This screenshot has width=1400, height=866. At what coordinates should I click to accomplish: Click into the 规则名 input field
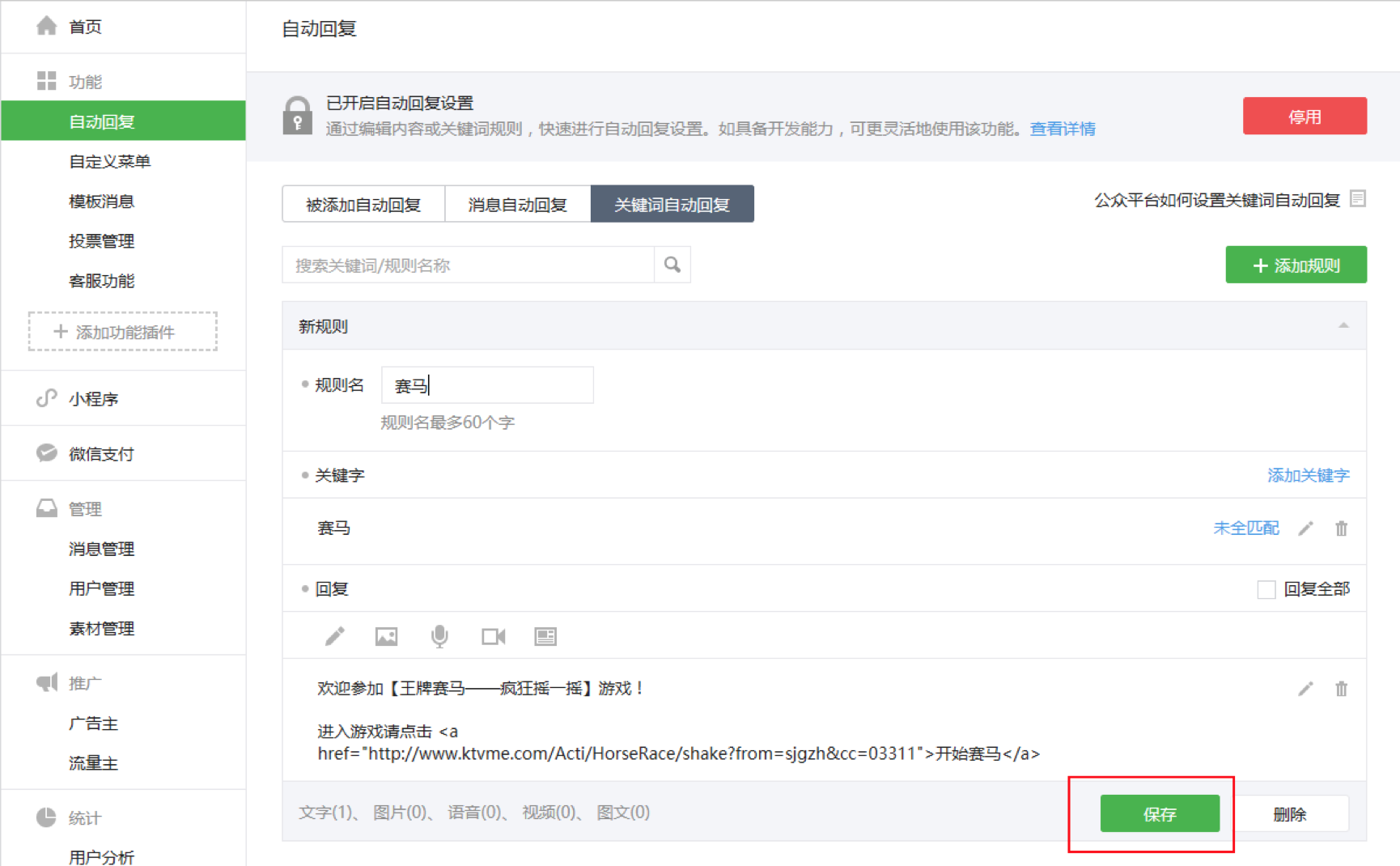pos(487,385)
